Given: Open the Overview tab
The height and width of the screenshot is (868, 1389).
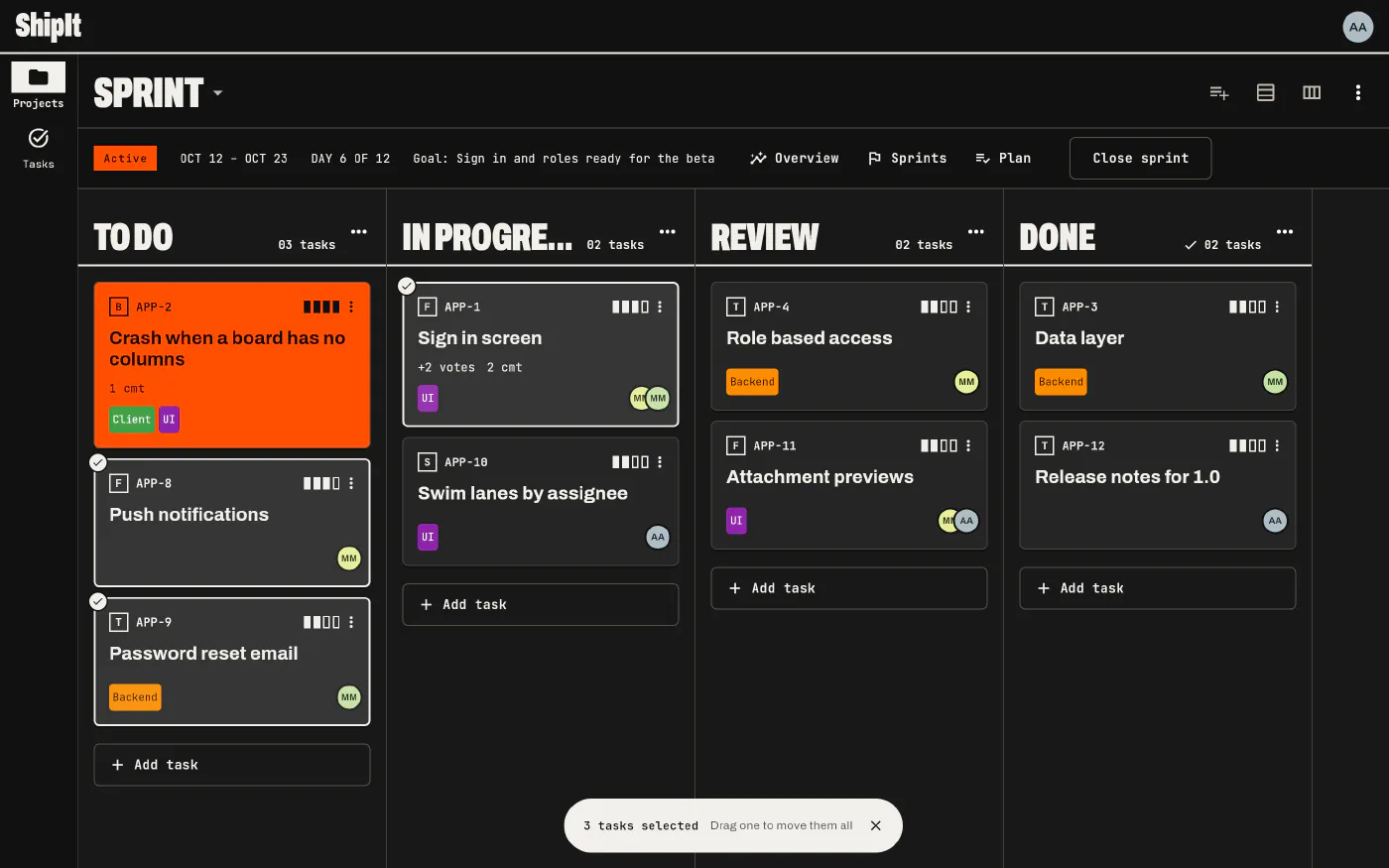Looking at the screenshot, I should point(795,158).
